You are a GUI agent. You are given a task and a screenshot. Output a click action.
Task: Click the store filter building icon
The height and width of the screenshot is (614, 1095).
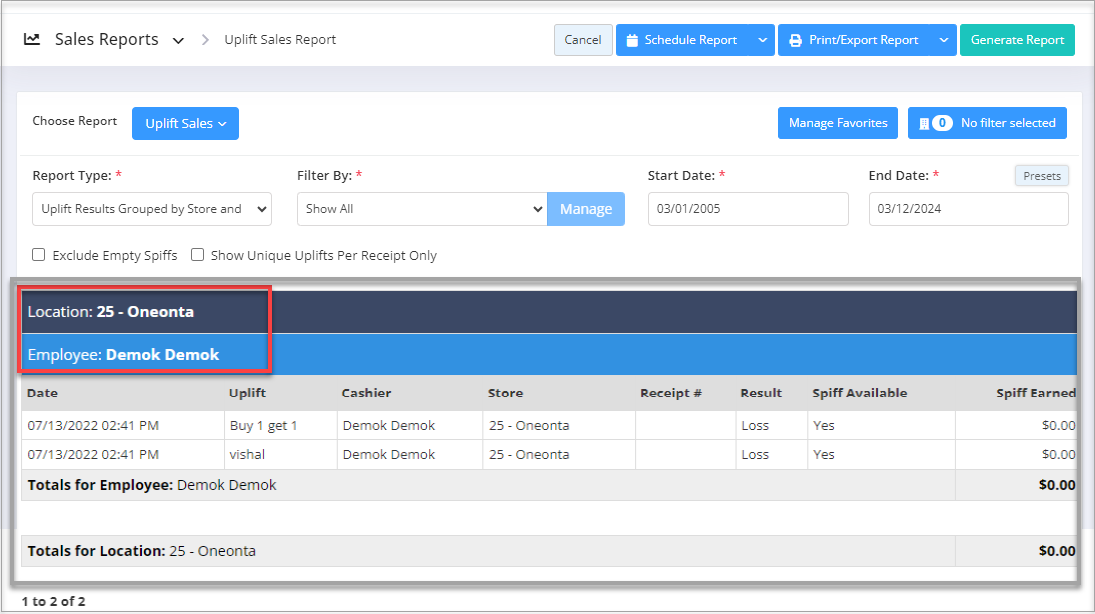click(x=924, y=124)
